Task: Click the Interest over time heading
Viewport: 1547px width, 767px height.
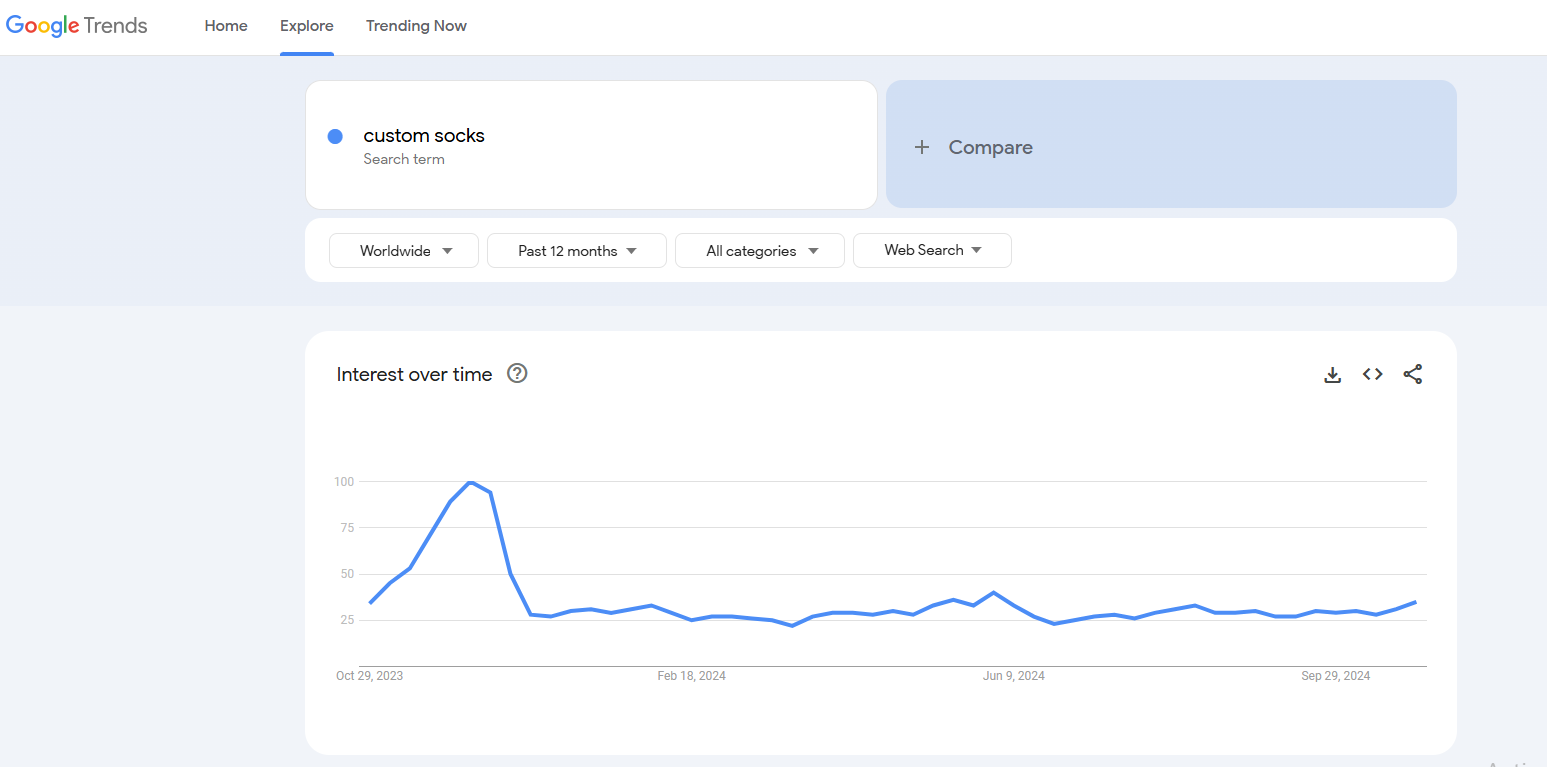Action: coord(414,374)
